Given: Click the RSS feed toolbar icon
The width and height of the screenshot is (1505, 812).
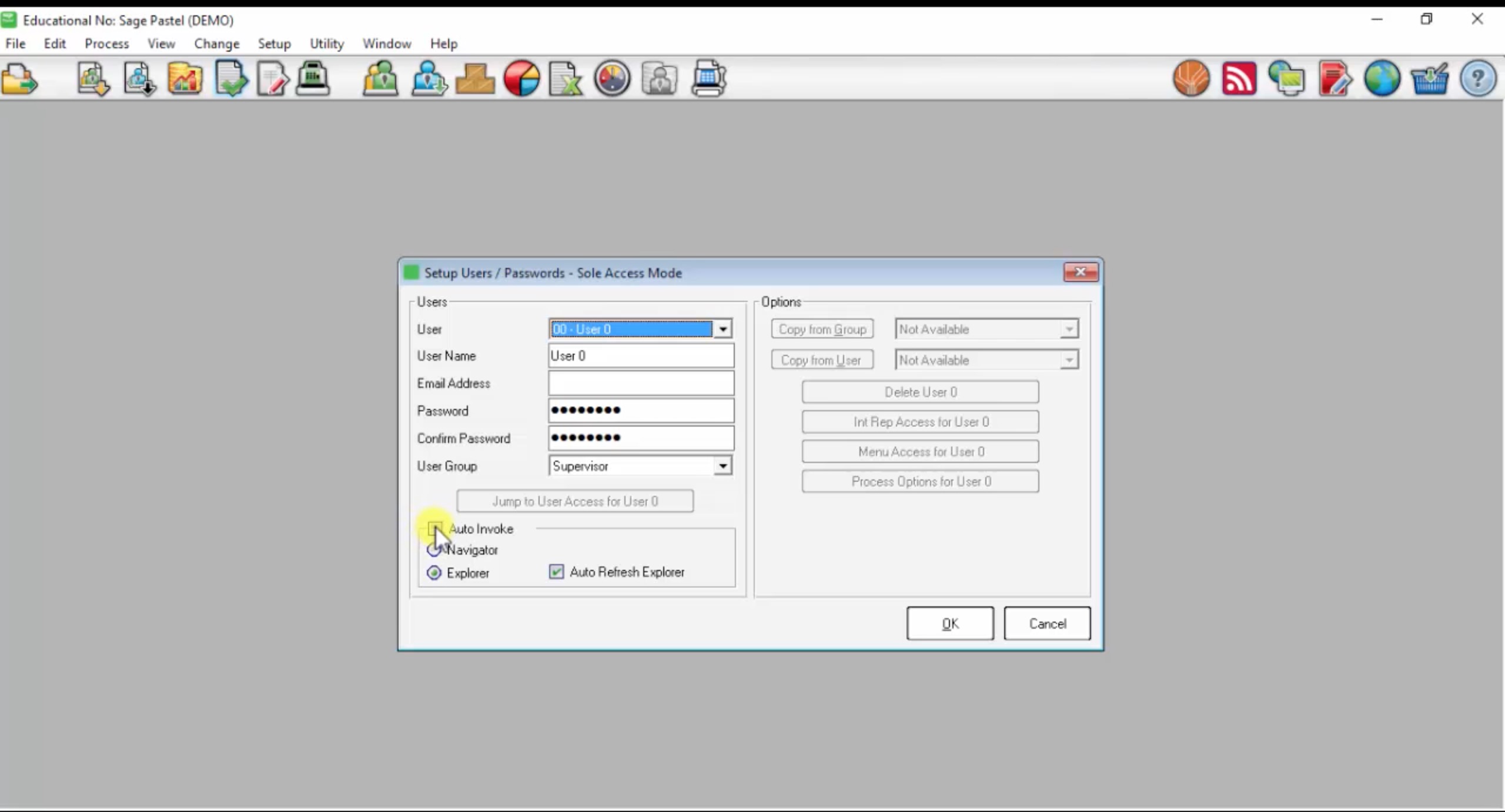Looking at the screenshot, I should (x=1239, y=78).
